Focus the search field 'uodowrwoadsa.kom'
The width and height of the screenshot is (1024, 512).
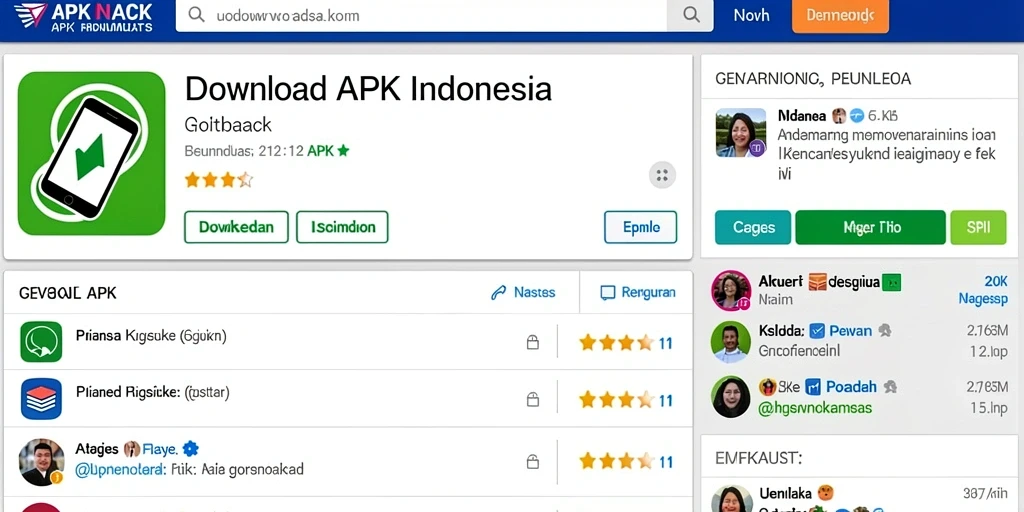coord(421,15)
